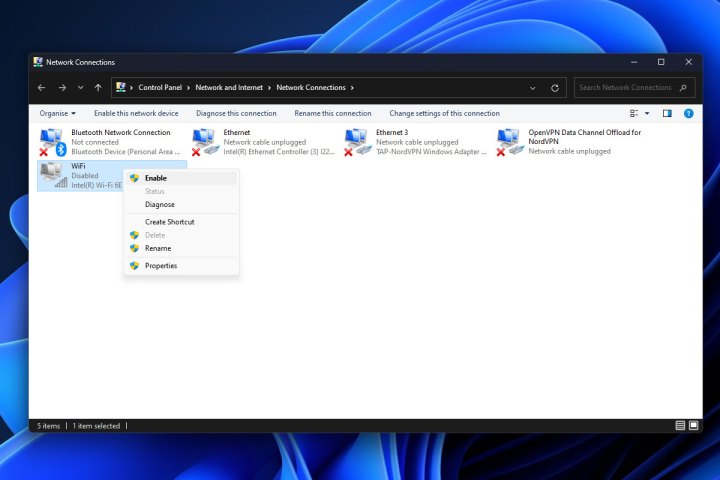Click the Ethernet 3 connection name

point(392,132)
